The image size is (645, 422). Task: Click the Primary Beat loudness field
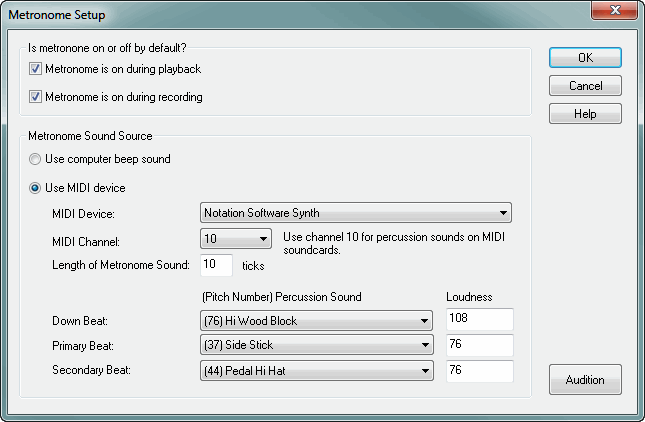[x=479, y=346]
